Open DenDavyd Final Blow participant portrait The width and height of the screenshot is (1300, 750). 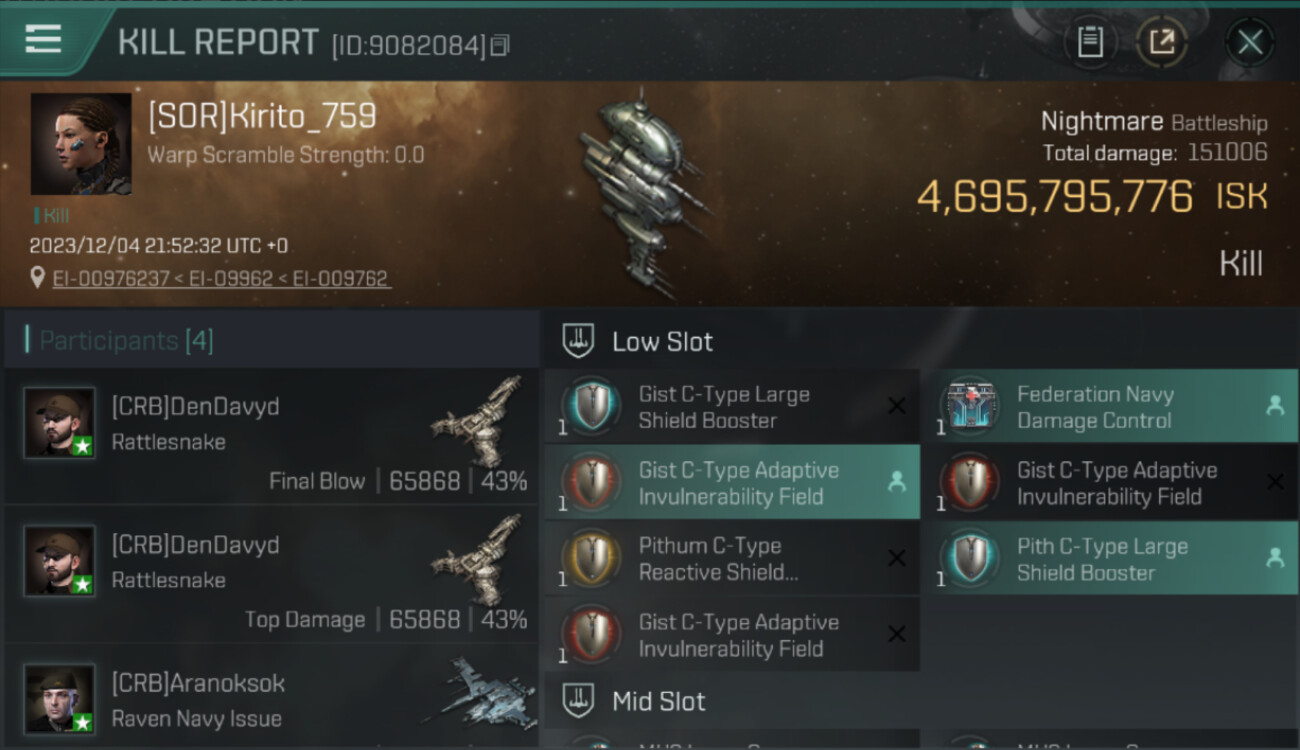[60, 423]
